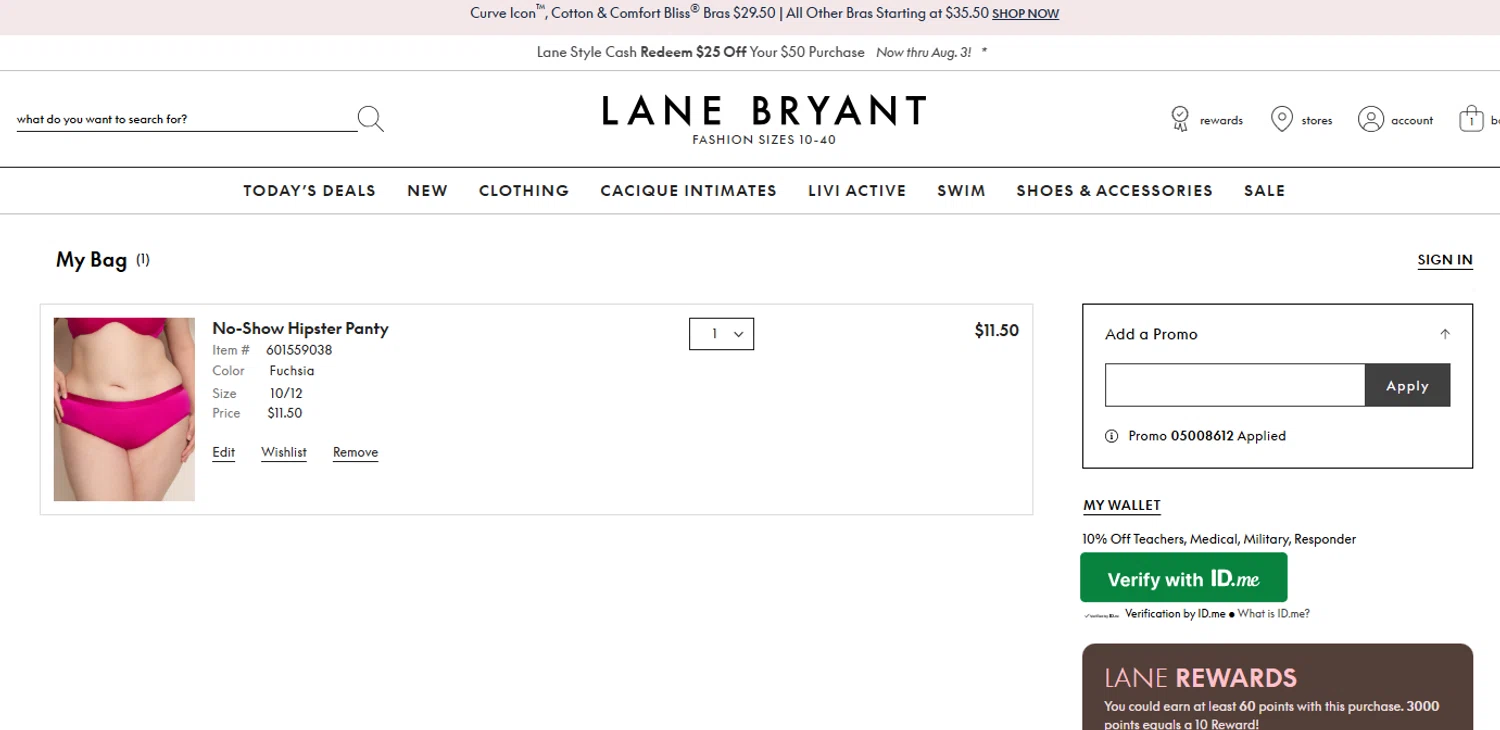Collapse the Add a Promo arrow
The height and width of the screenshot is (730, 1500).
click(1445, 334)
